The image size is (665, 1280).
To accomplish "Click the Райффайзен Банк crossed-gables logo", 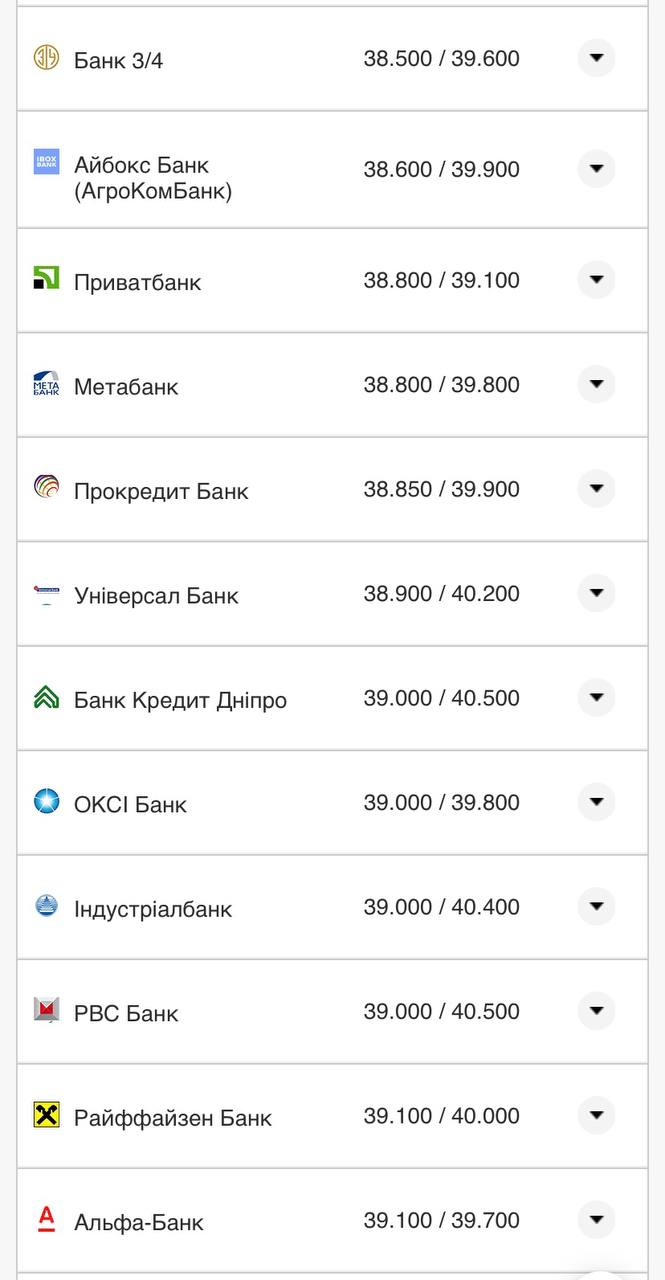I will 44,1115.
